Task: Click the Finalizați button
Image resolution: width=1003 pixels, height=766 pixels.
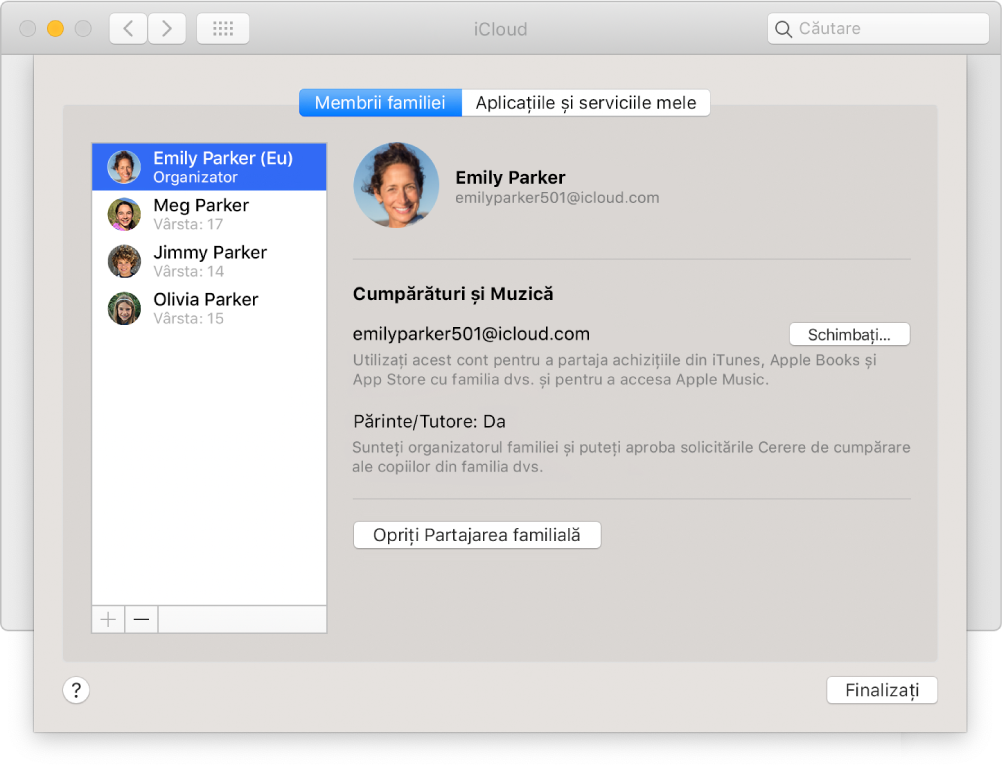Action: point(882,690)
